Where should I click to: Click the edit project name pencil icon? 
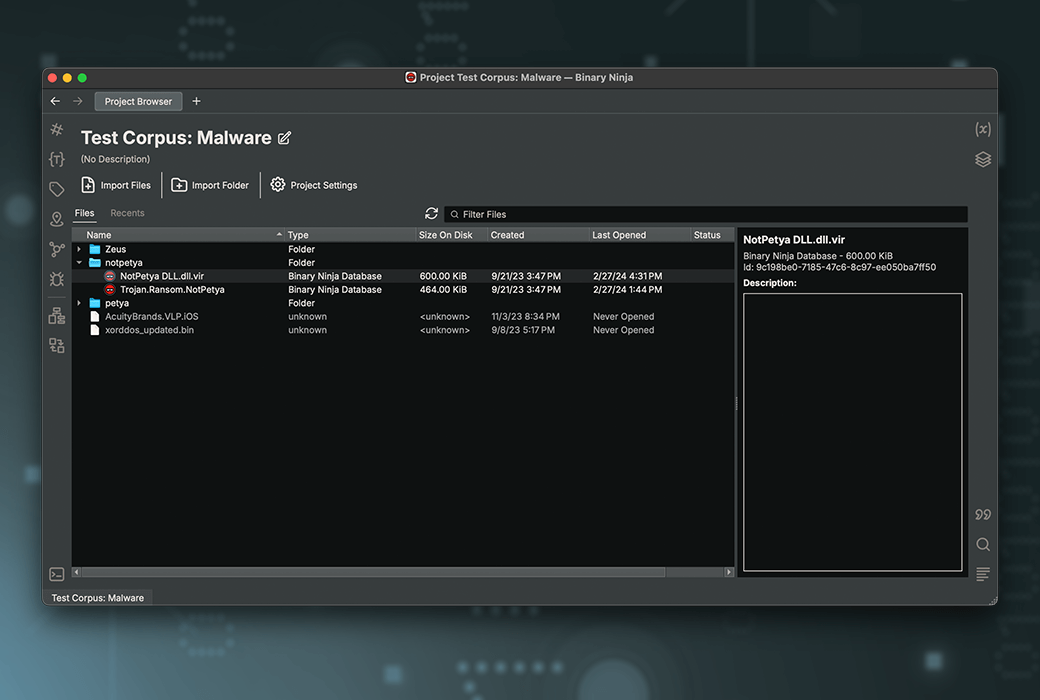point(285,138)
